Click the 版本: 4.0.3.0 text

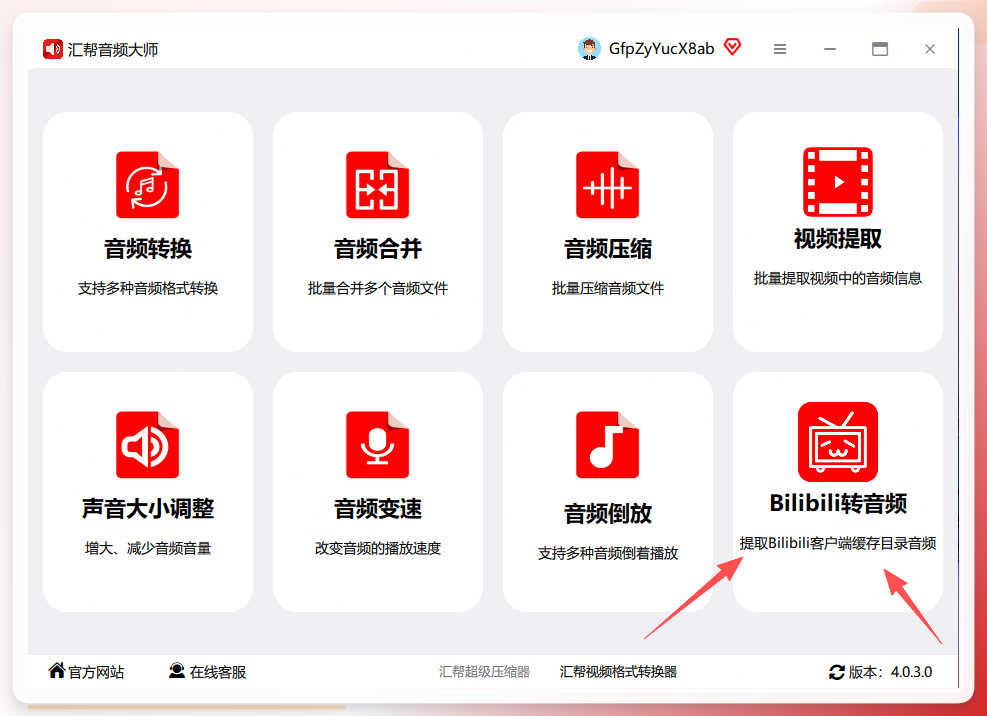pyautogui.click(x=890, y=672)
